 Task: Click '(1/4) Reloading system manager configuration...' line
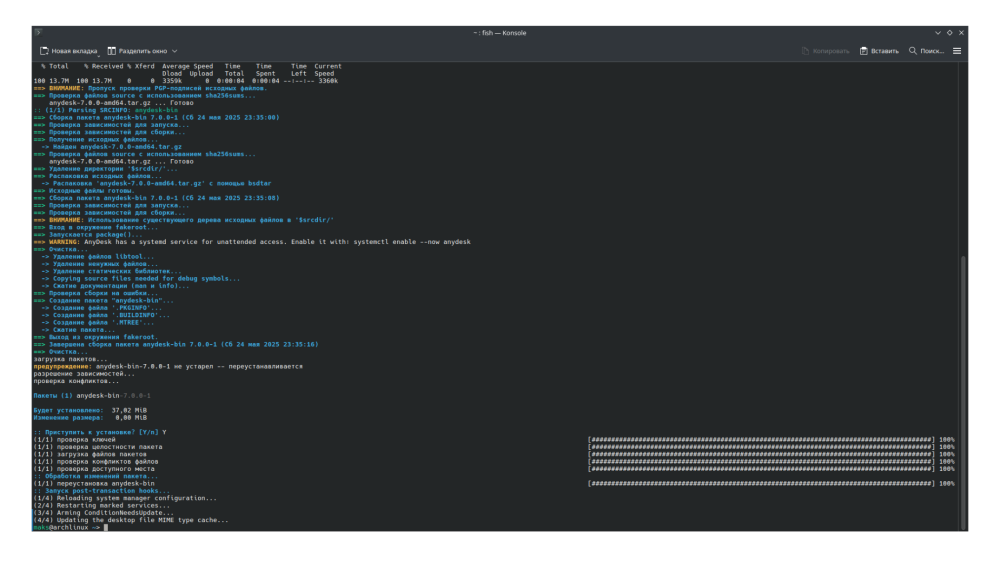[125, 498]
